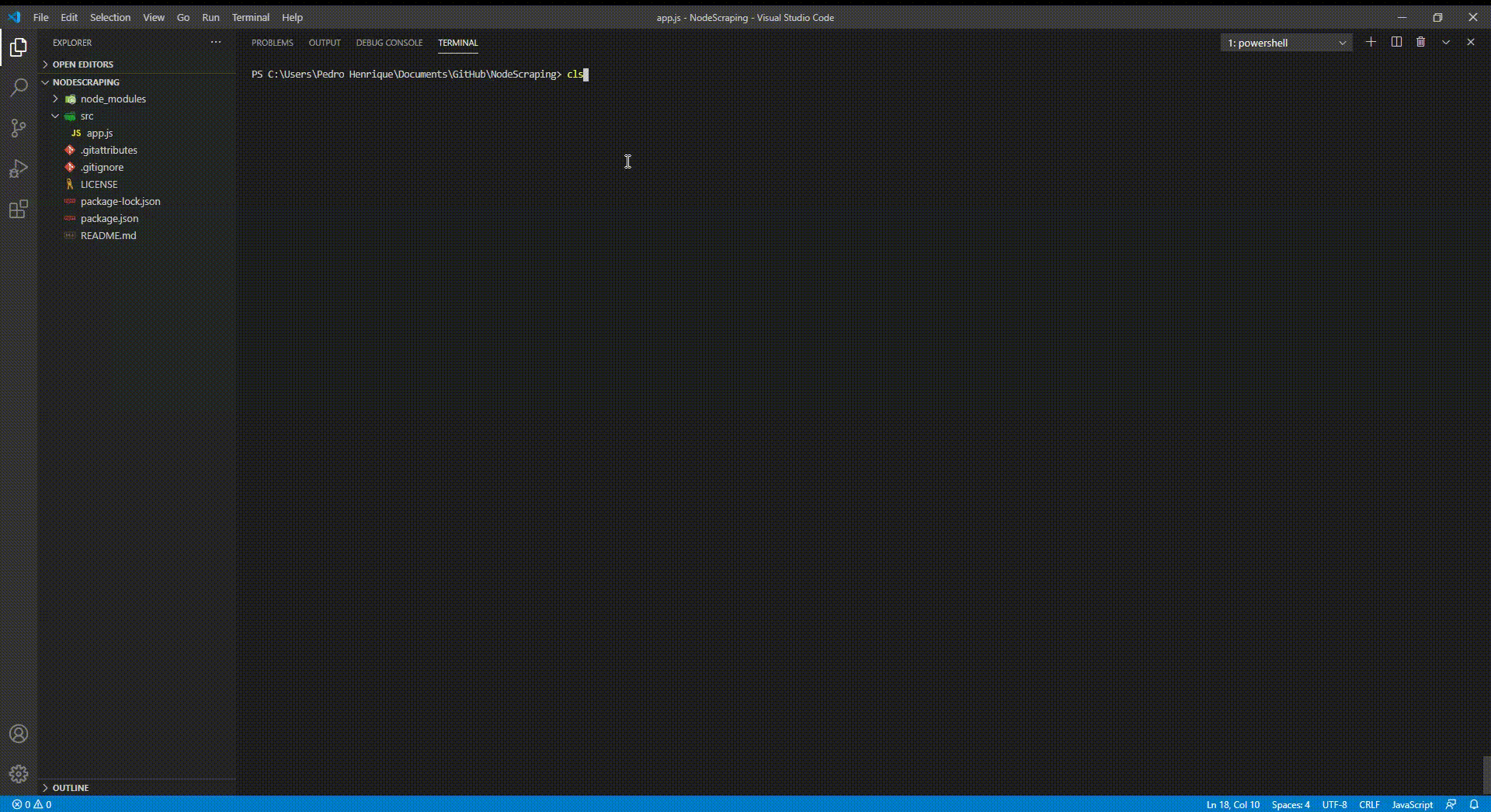Collapse the src folder
The width and height of the screenshot is (1491, 812).
[x=55, y=116]
